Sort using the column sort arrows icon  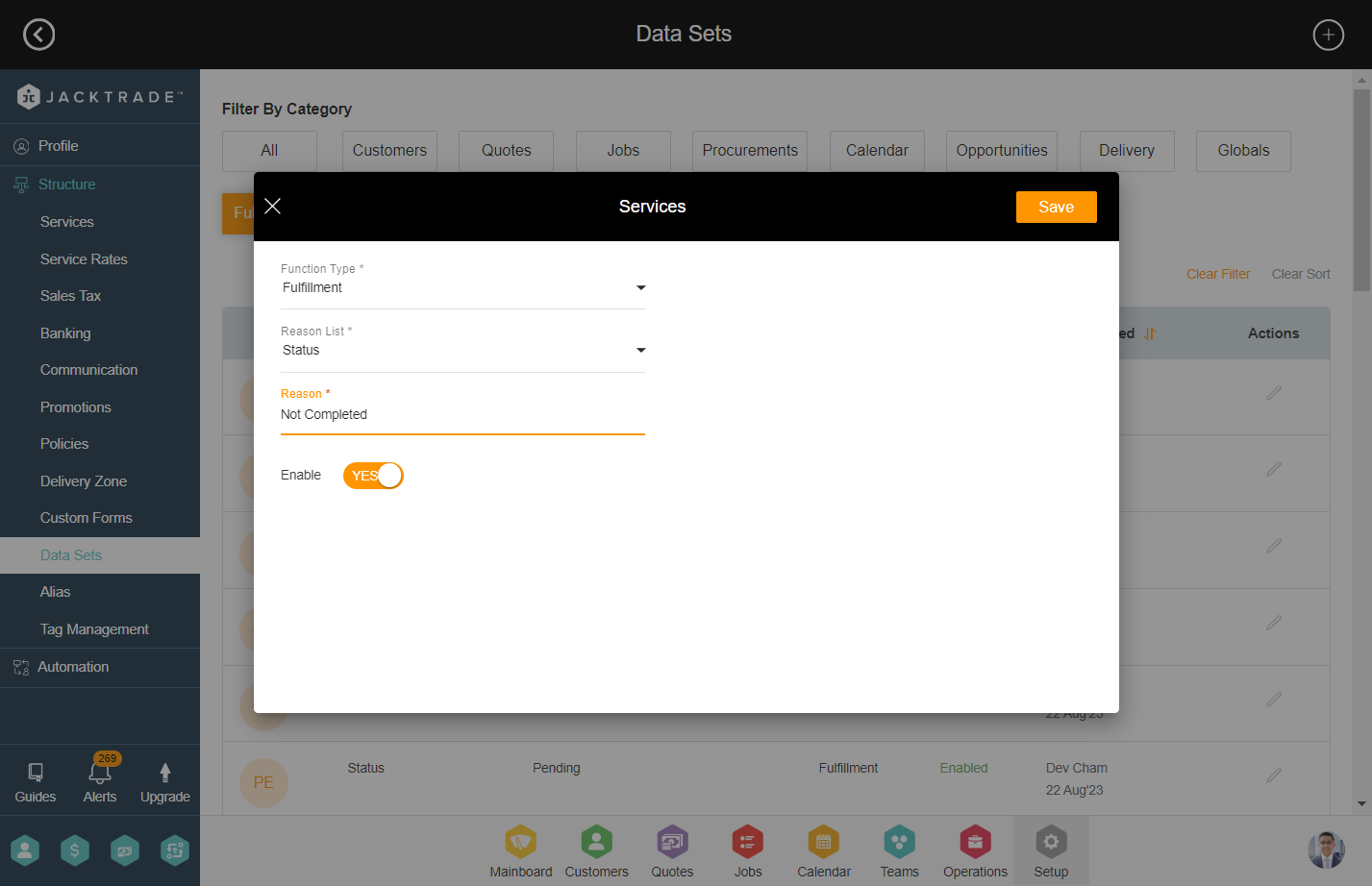click(x=1150, y=333)
